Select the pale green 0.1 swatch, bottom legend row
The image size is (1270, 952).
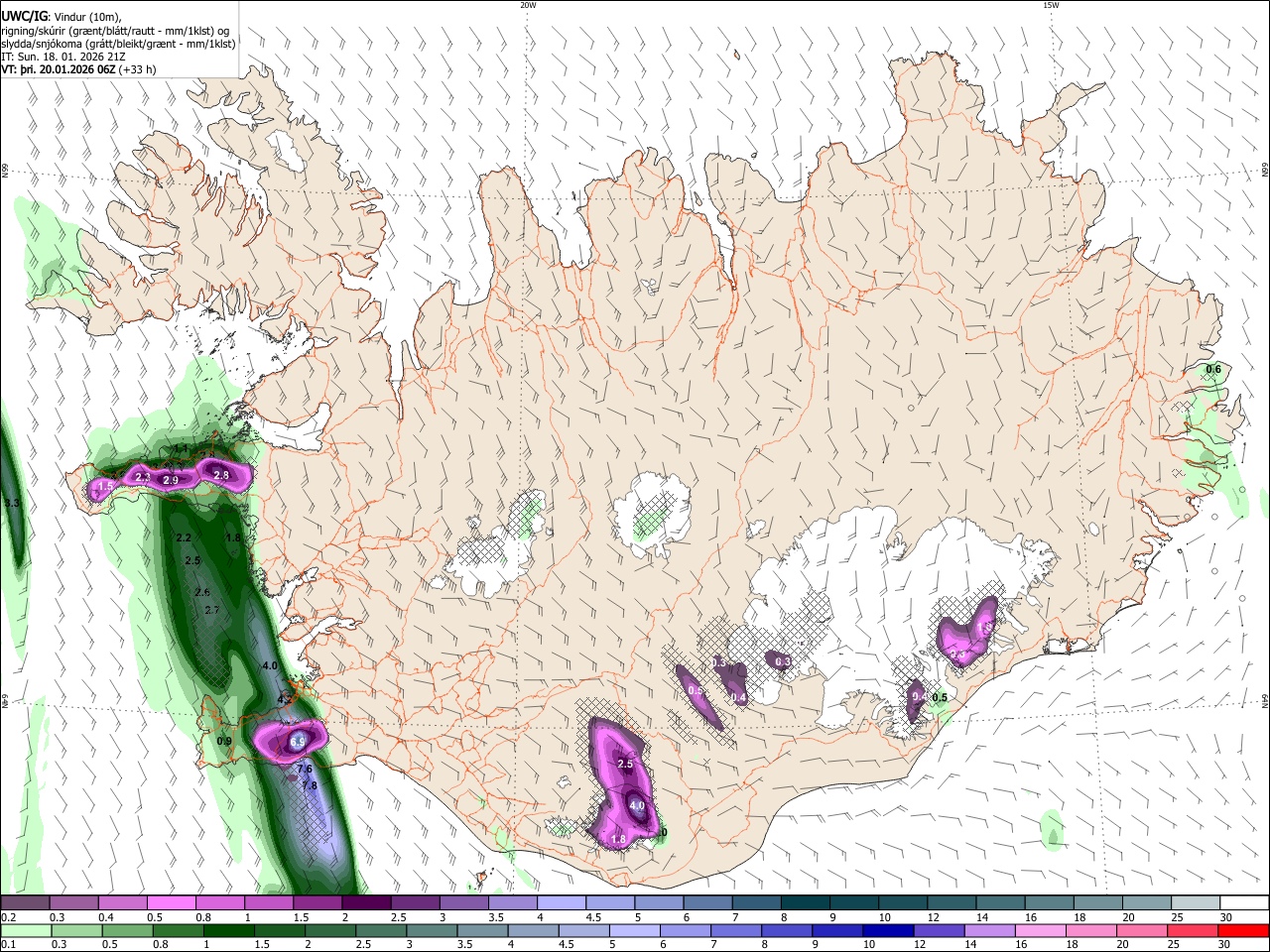click(25, 930)
